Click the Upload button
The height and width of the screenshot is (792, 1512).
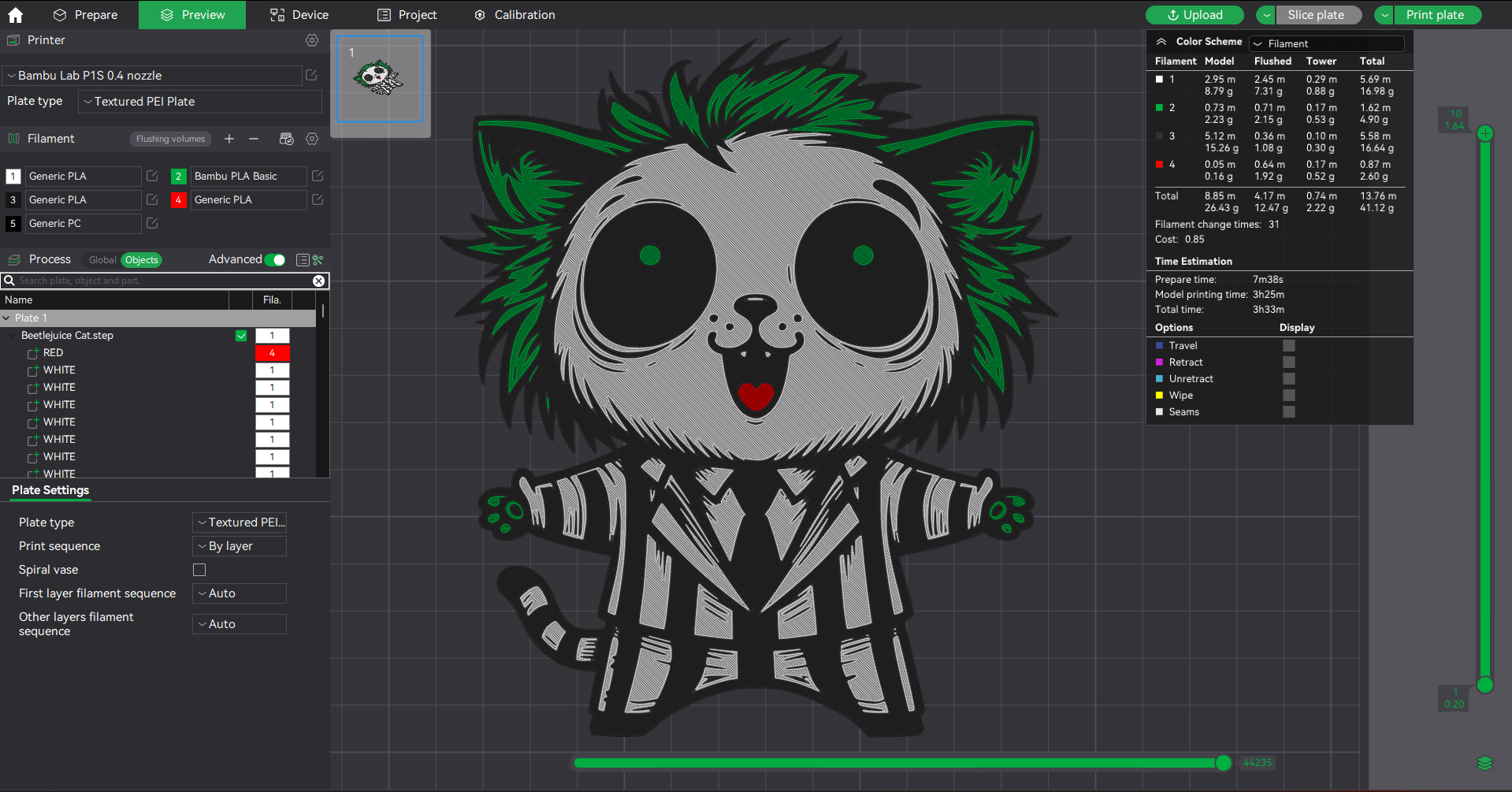pyautogui.click(x=1194, y=15)
